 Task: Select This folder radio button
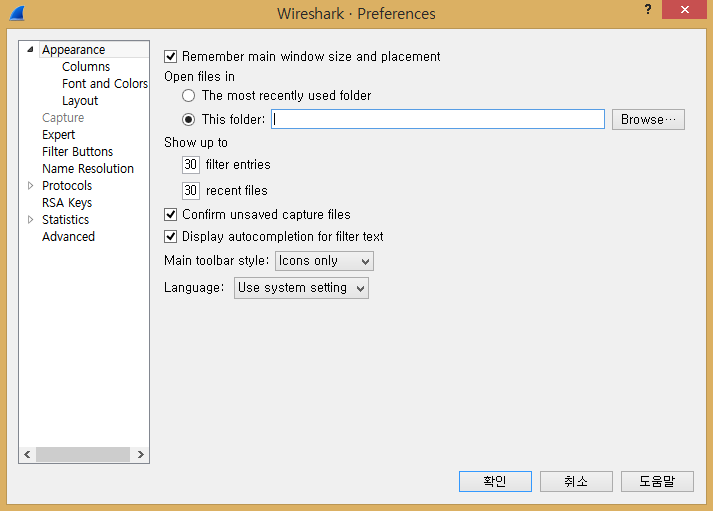point(189,120)
